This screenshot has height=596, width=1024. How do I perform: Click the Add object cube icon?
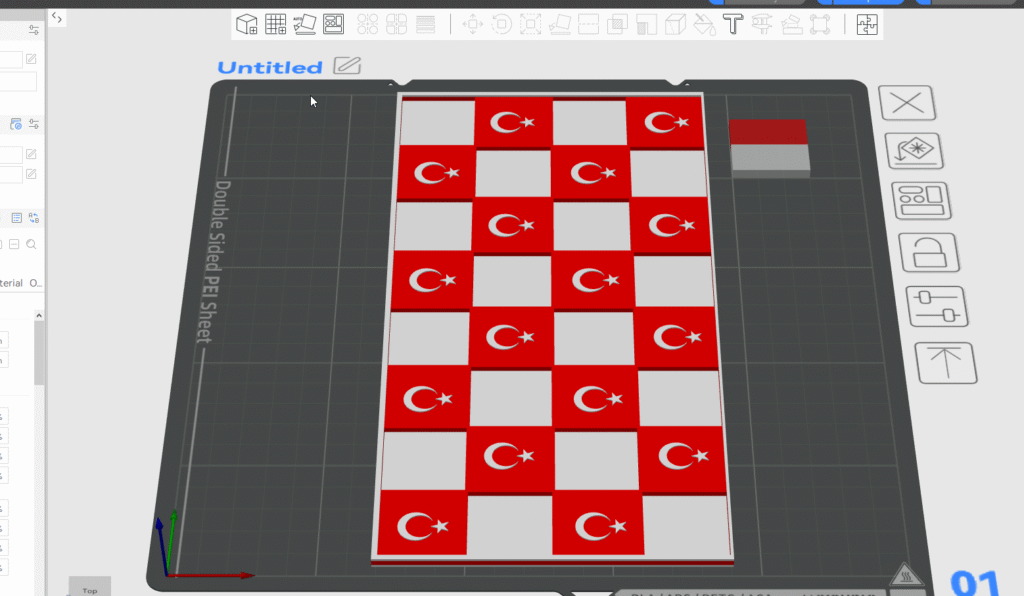pyautogui.click(x=246, y=24)
